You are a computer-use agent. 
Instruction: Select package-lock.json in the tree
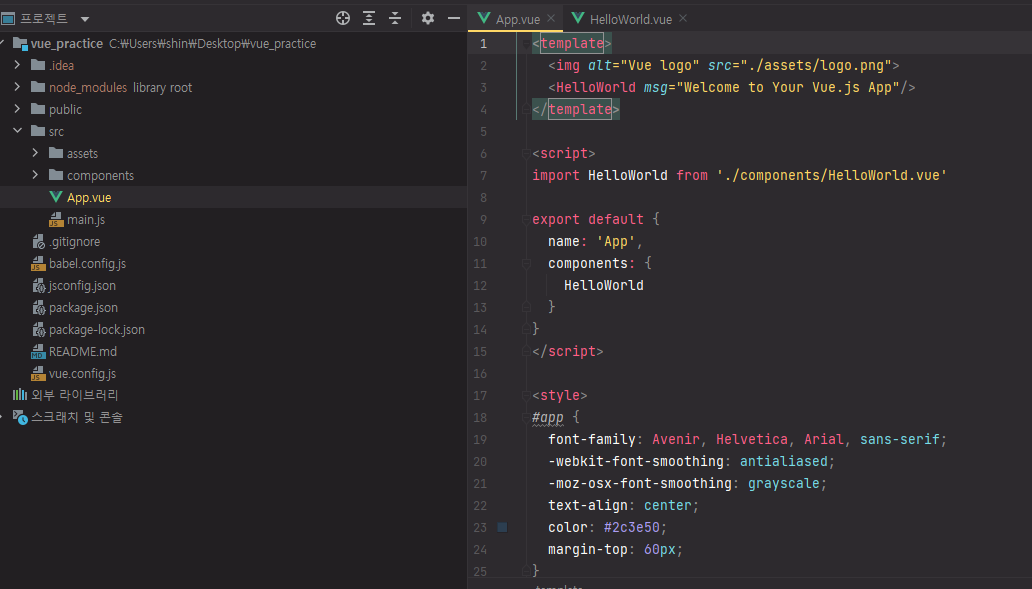tap(97, 330)
